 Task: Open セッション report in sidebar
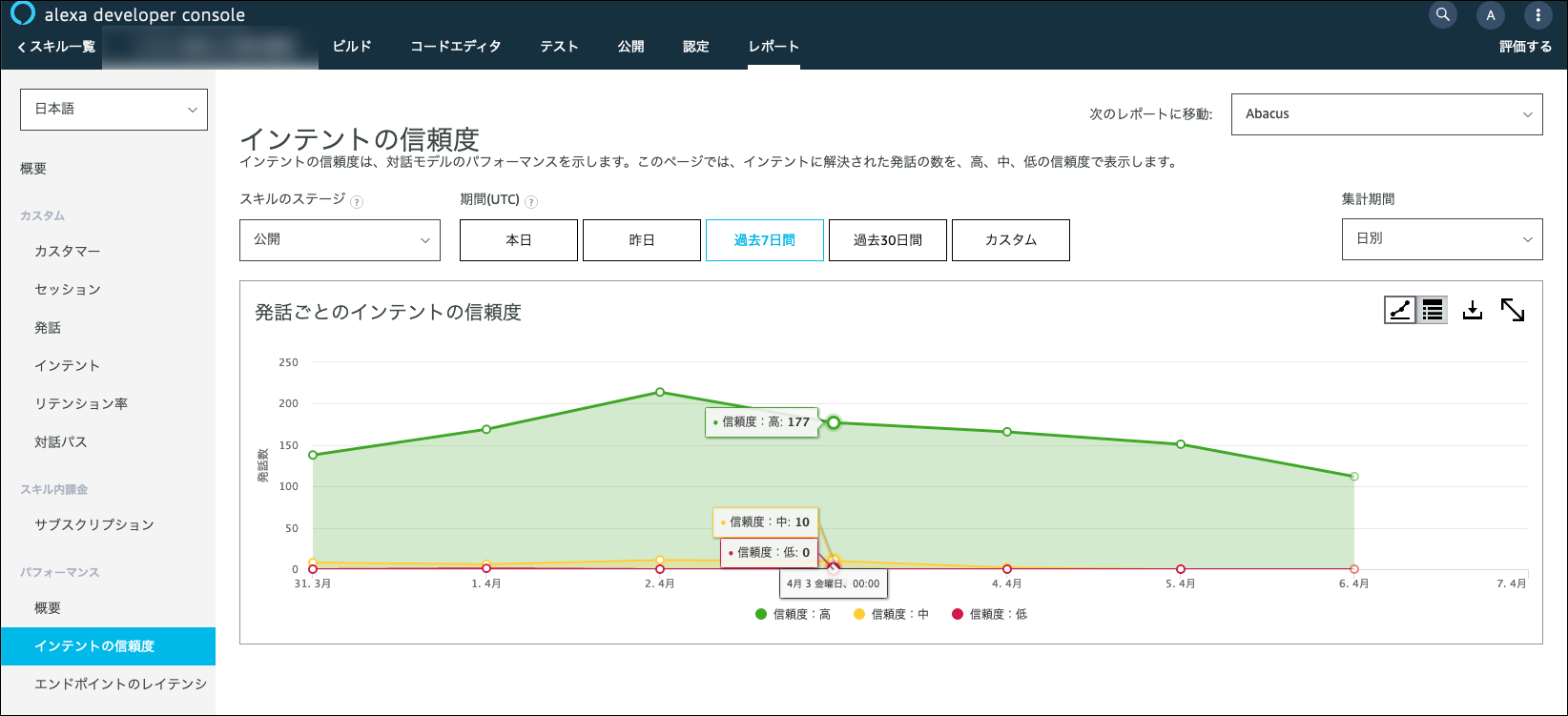[68, 290]
